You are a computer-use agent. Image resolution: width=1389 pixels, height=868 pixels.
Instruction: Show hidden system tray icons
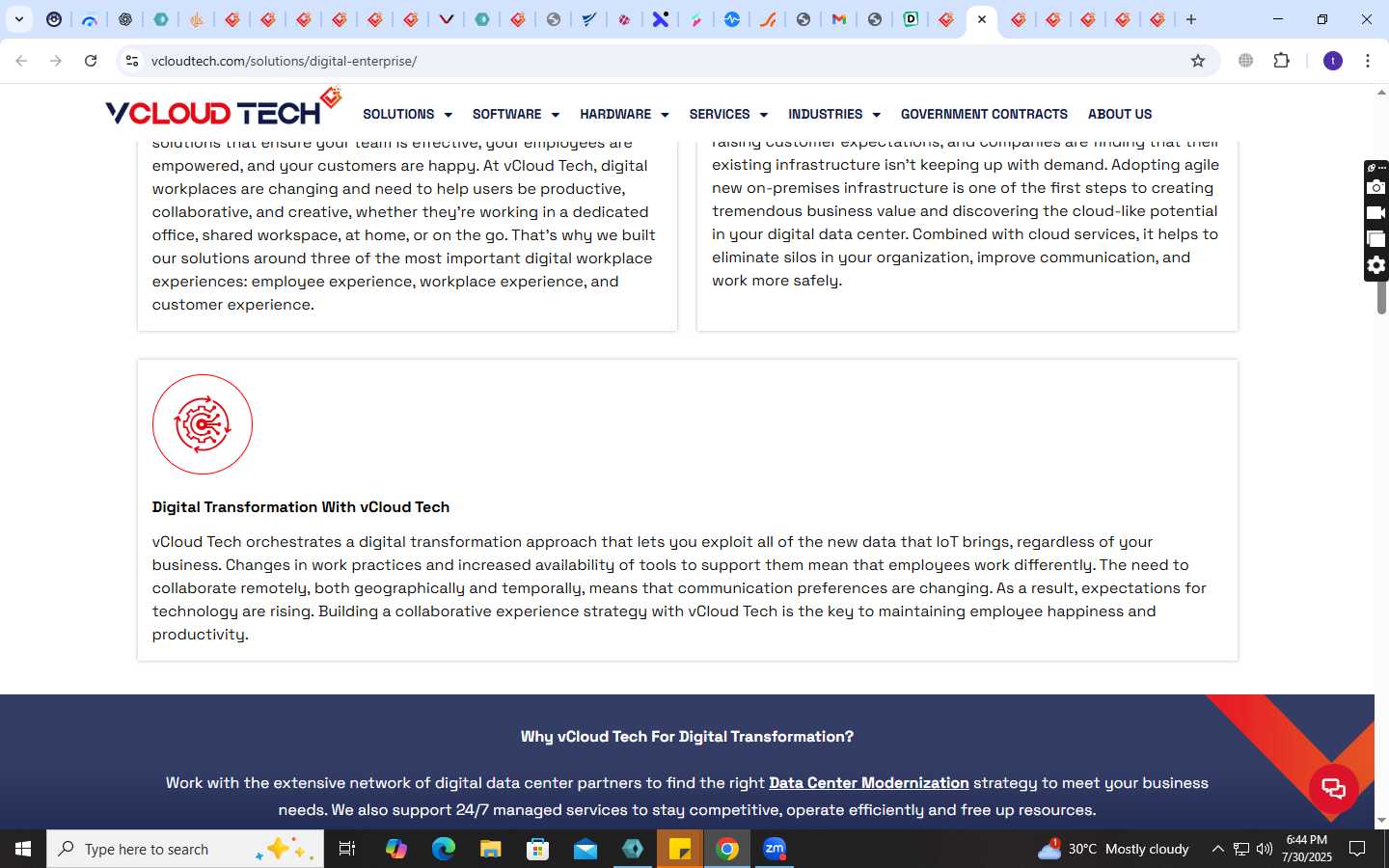click(1217, 849)
